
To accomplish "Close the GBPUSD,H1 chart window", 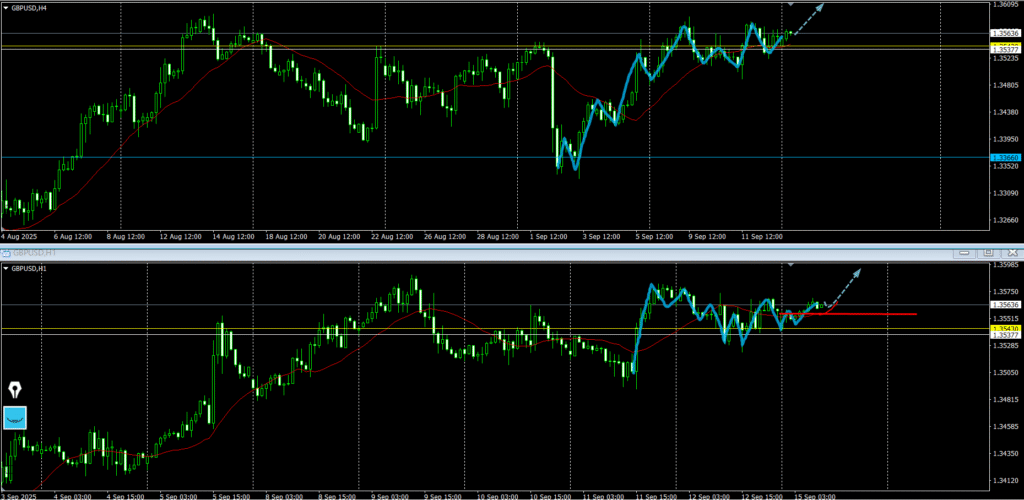I will tap(1012, 253).
